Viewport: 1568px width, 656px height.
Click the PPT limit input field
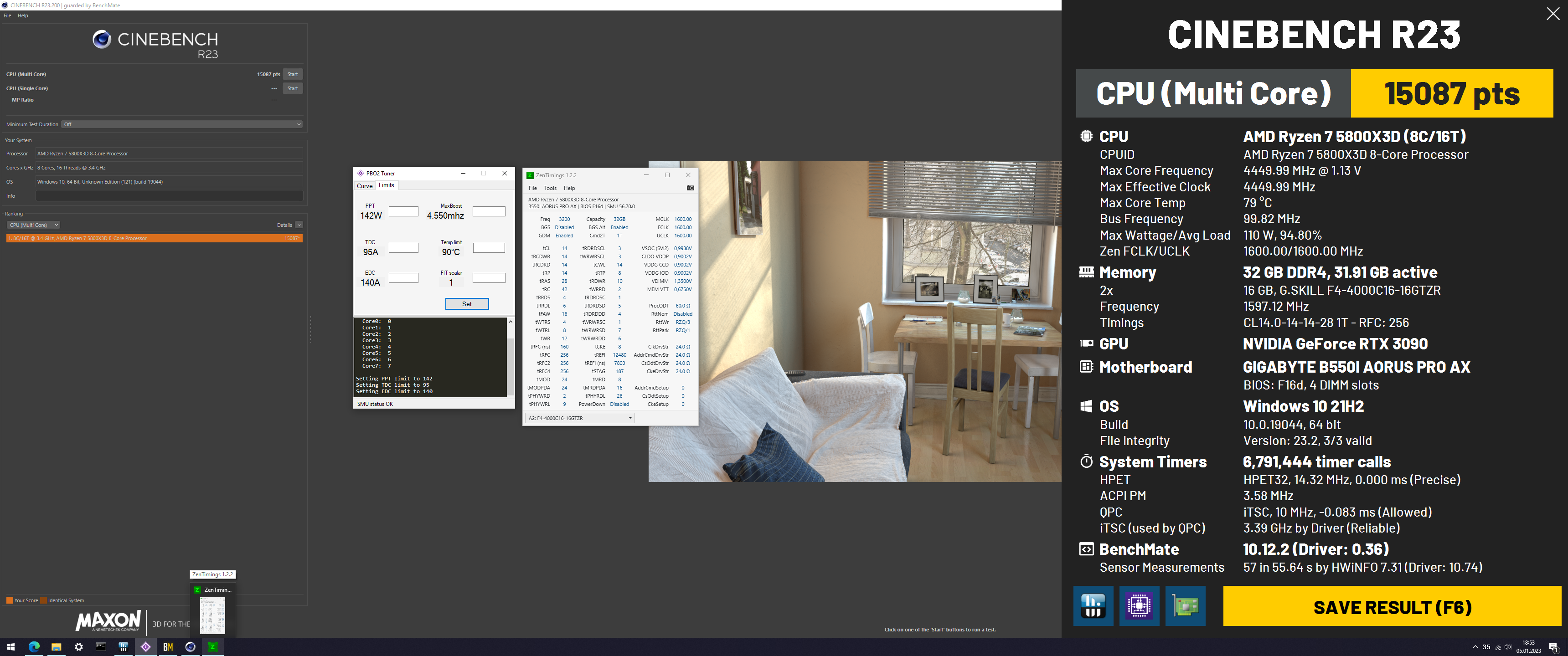click(403, 211)
